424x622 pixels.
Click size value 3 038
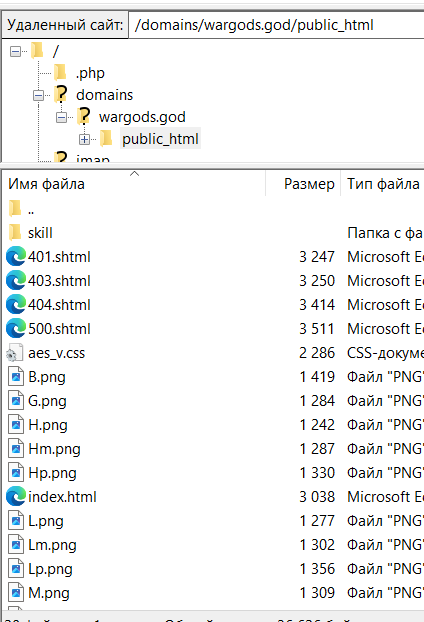(x=317, y=497)
